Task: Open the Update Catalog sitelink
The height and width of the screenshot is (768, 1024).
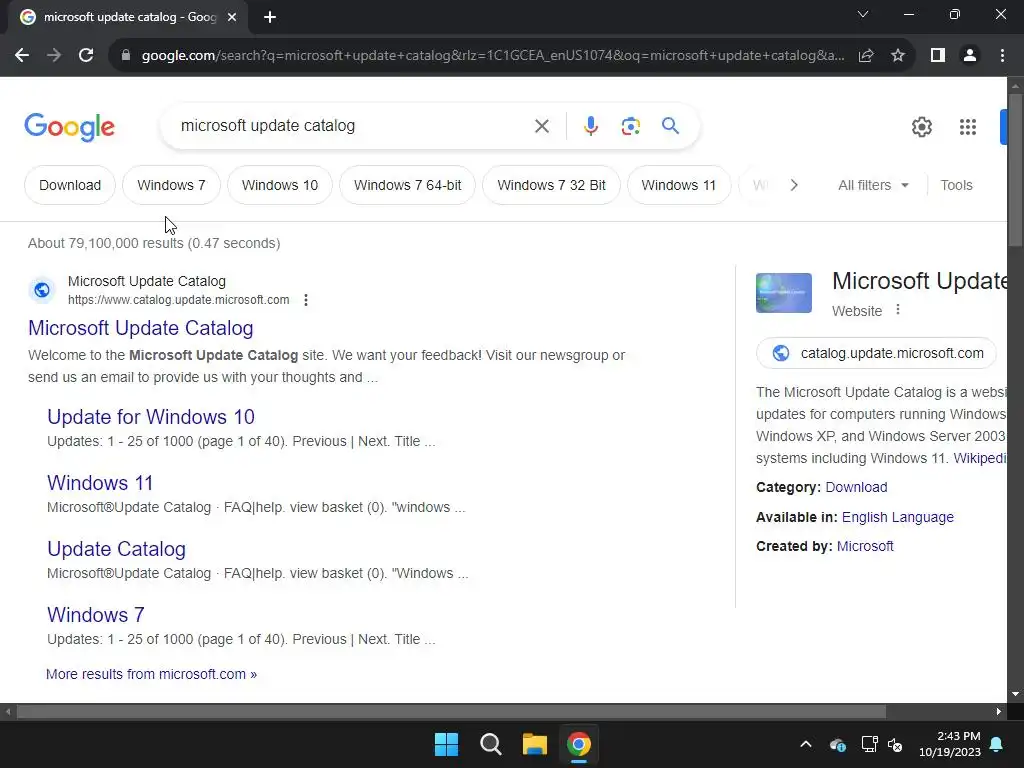Action: 116,549
